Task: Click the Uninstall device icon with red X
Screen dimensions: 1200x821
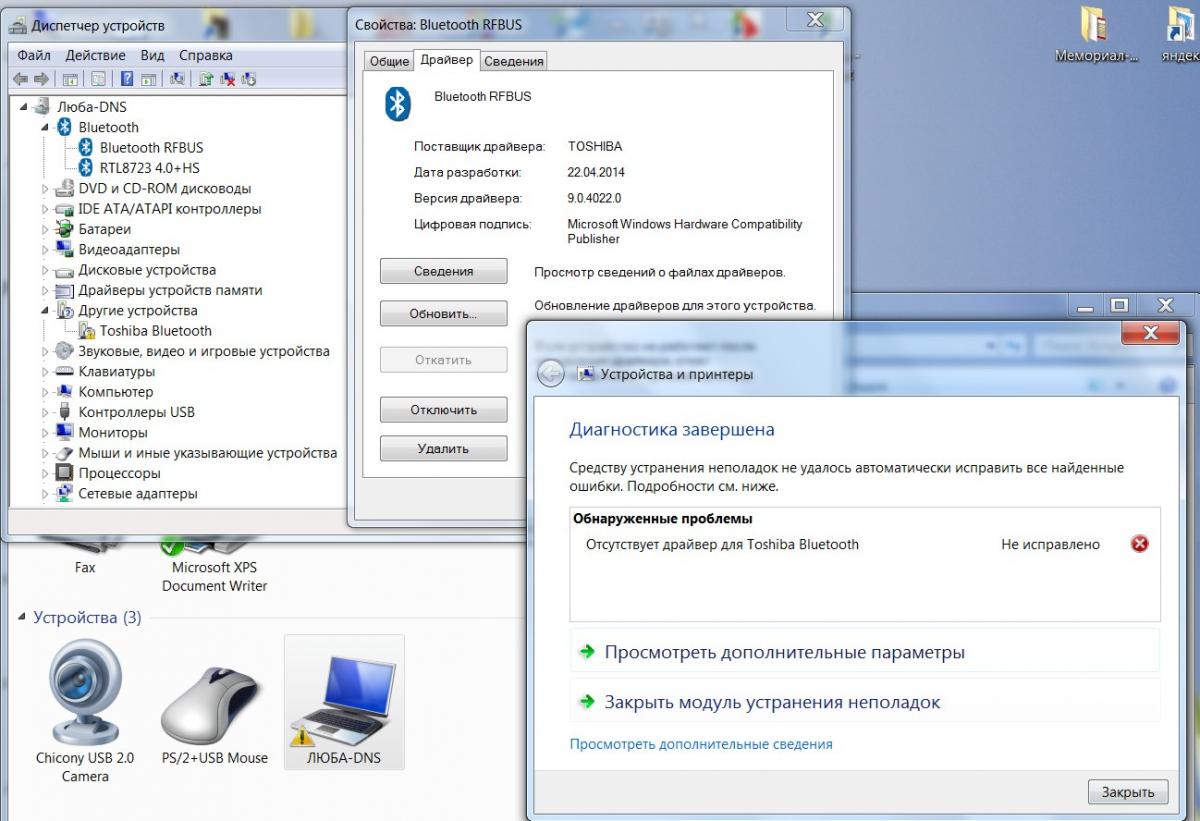Action: (228, 79)
